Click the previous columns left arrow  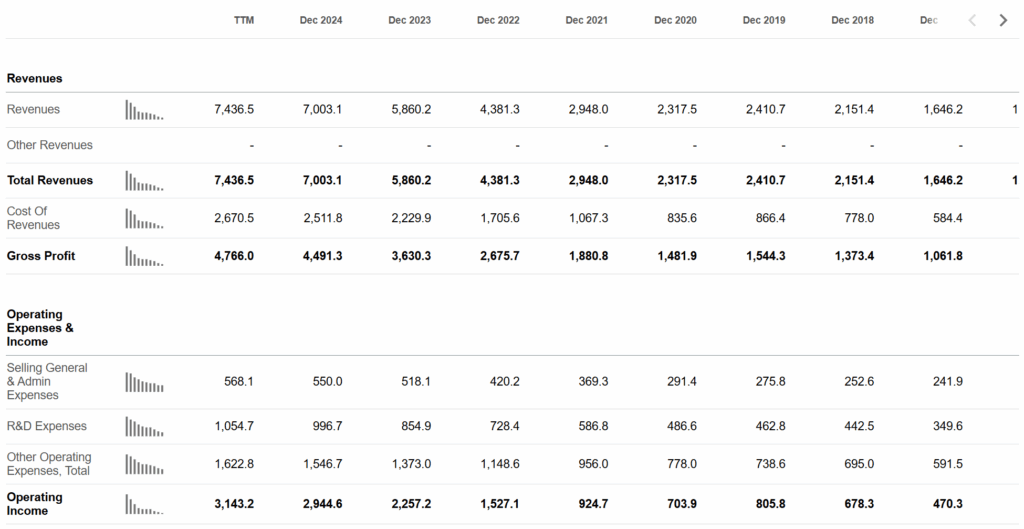[972, 20]
